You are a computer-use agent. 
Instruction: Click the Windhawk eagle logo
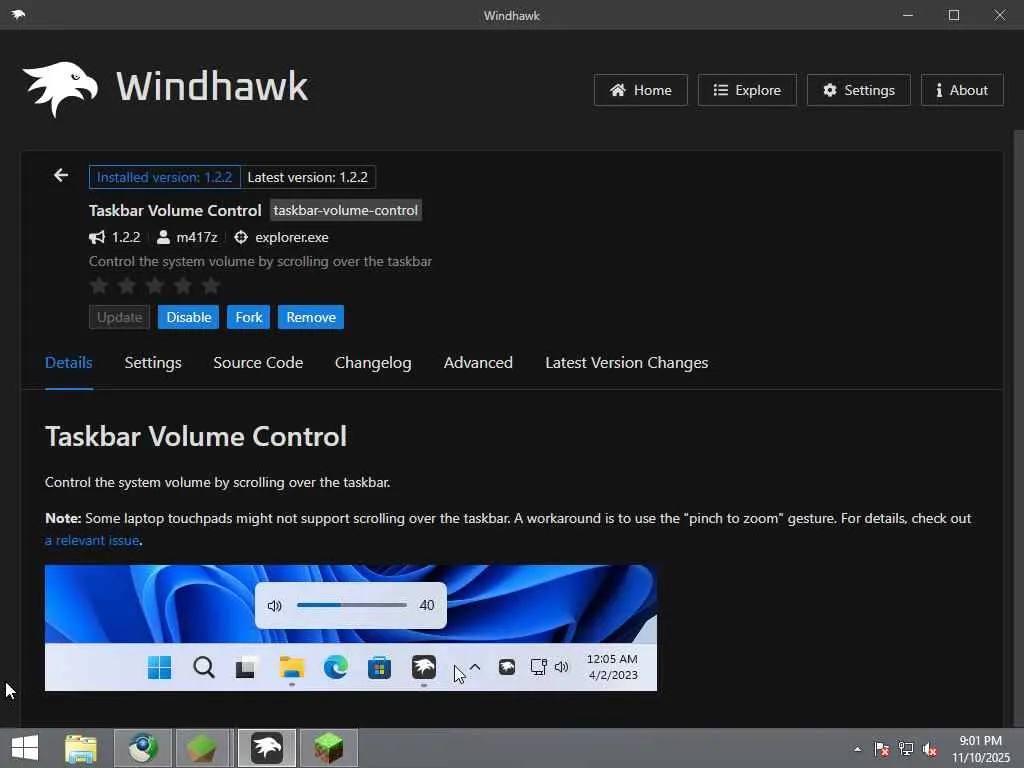click(60, 89)
